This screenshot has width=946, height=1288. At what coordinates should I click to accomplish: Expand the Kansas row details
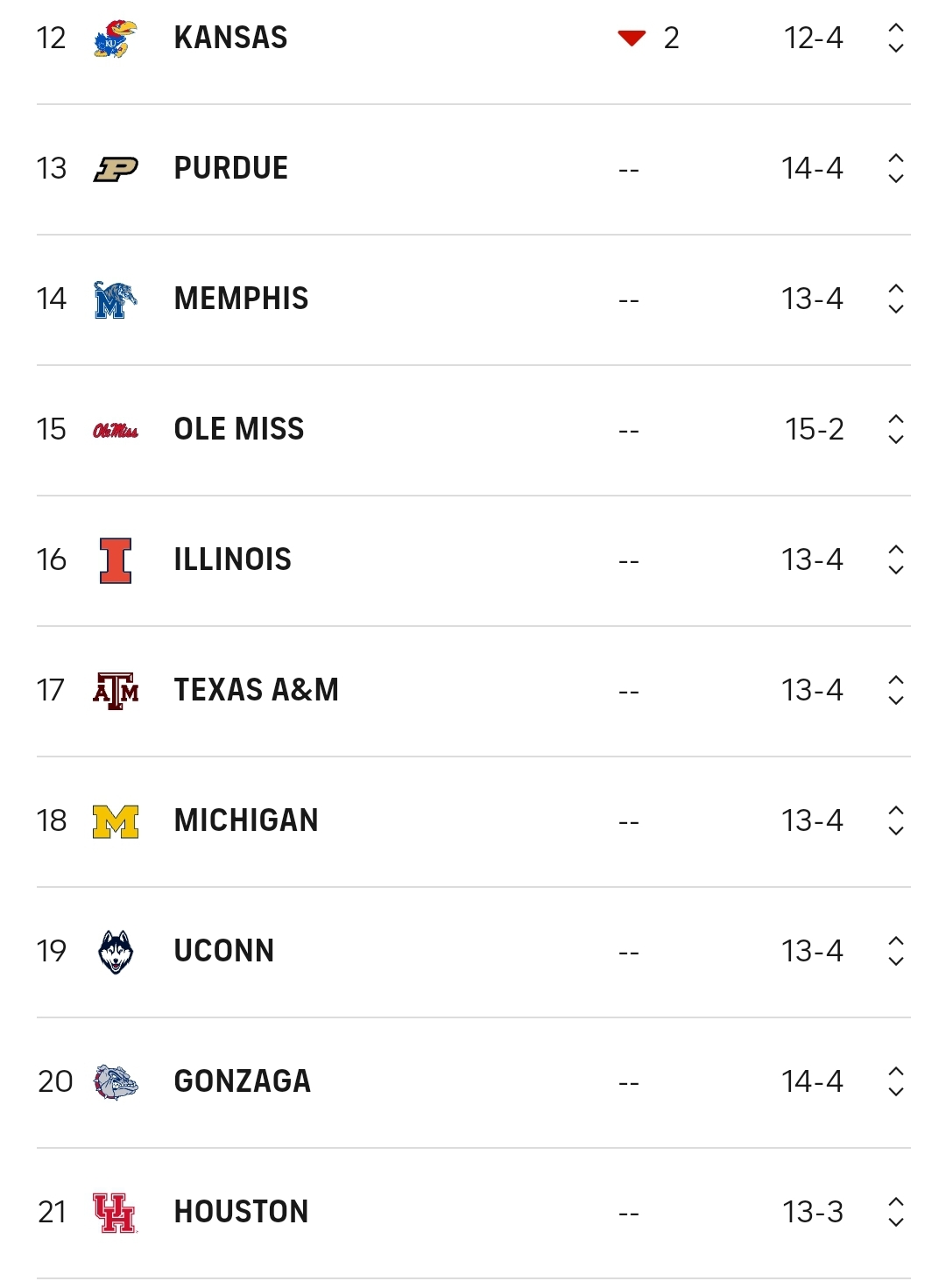[x=895, y=38]
